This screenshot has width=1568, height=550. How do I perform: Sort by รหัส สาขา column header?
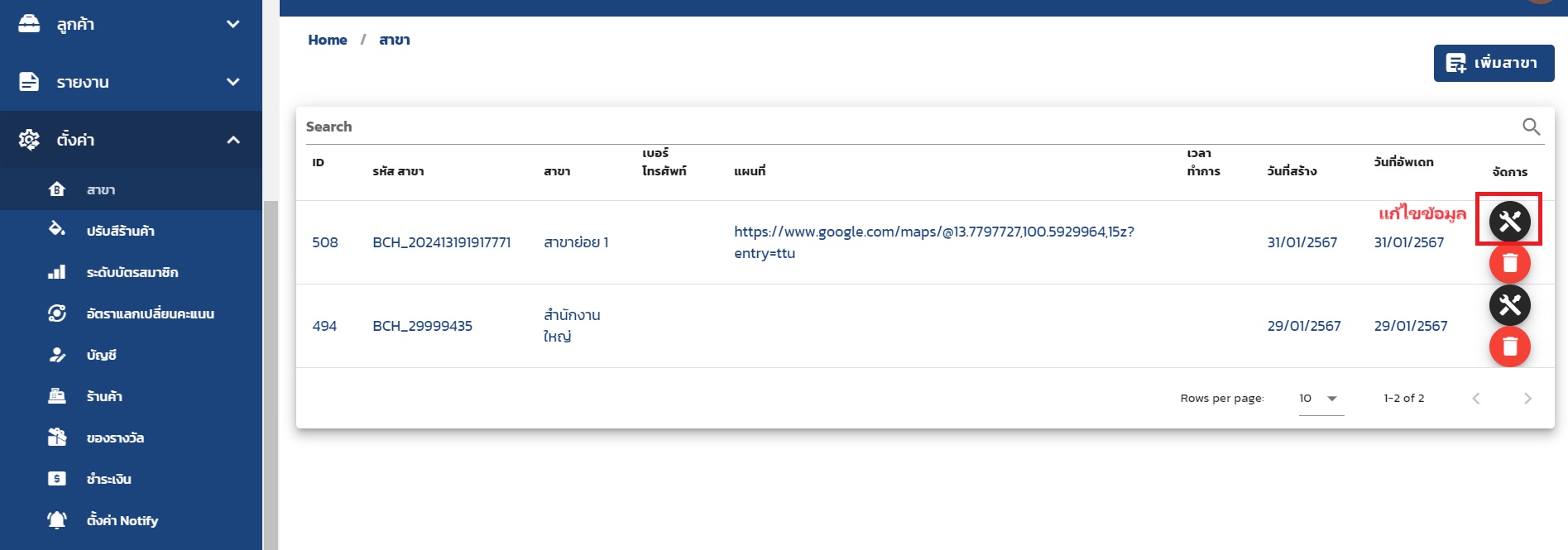coord(398,171)
